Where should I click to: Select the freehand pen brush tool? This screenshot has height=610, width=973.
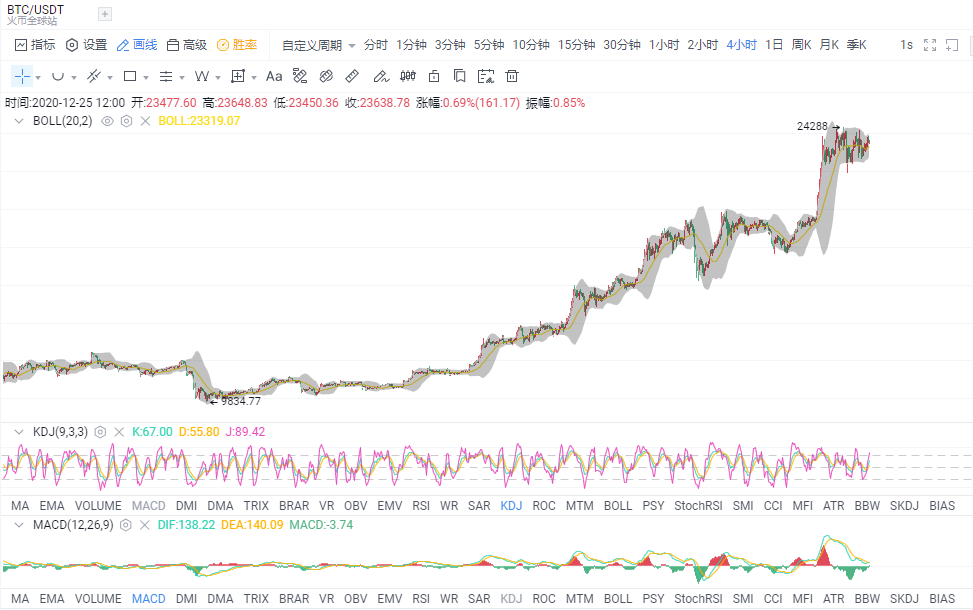tap(381, 76)
